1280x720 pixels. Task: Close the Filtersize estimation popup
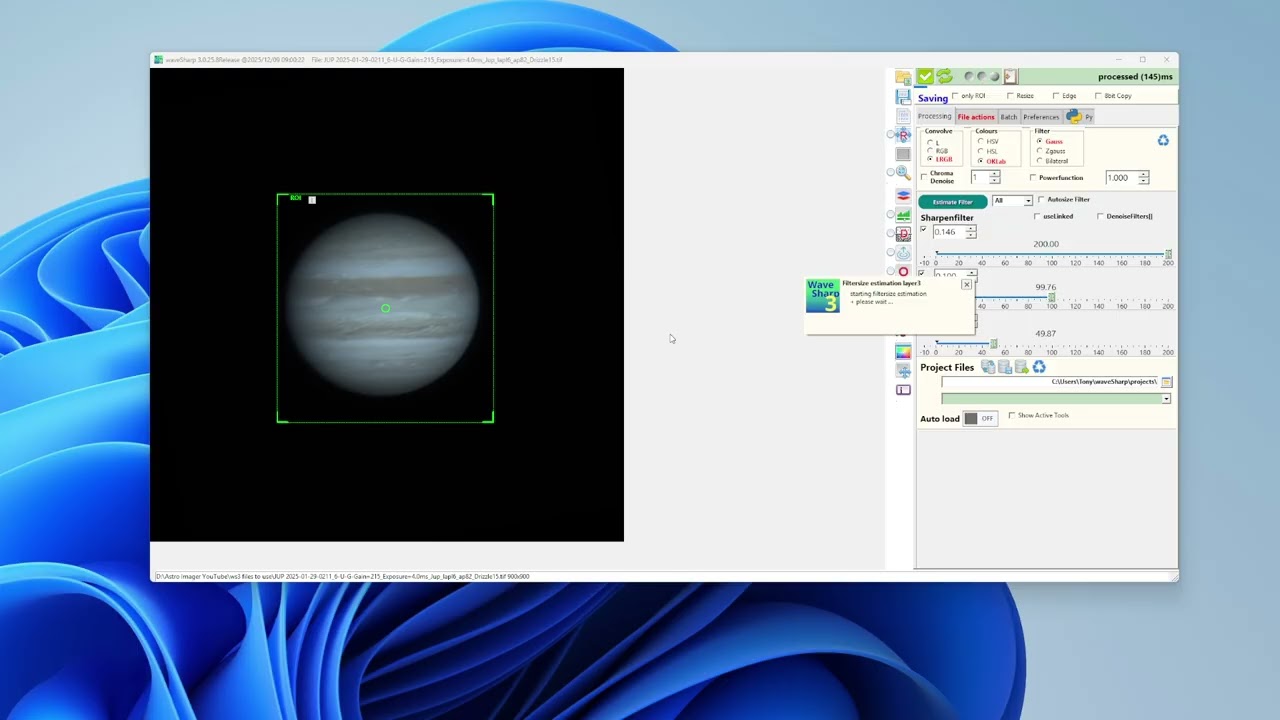pos(966,285)
